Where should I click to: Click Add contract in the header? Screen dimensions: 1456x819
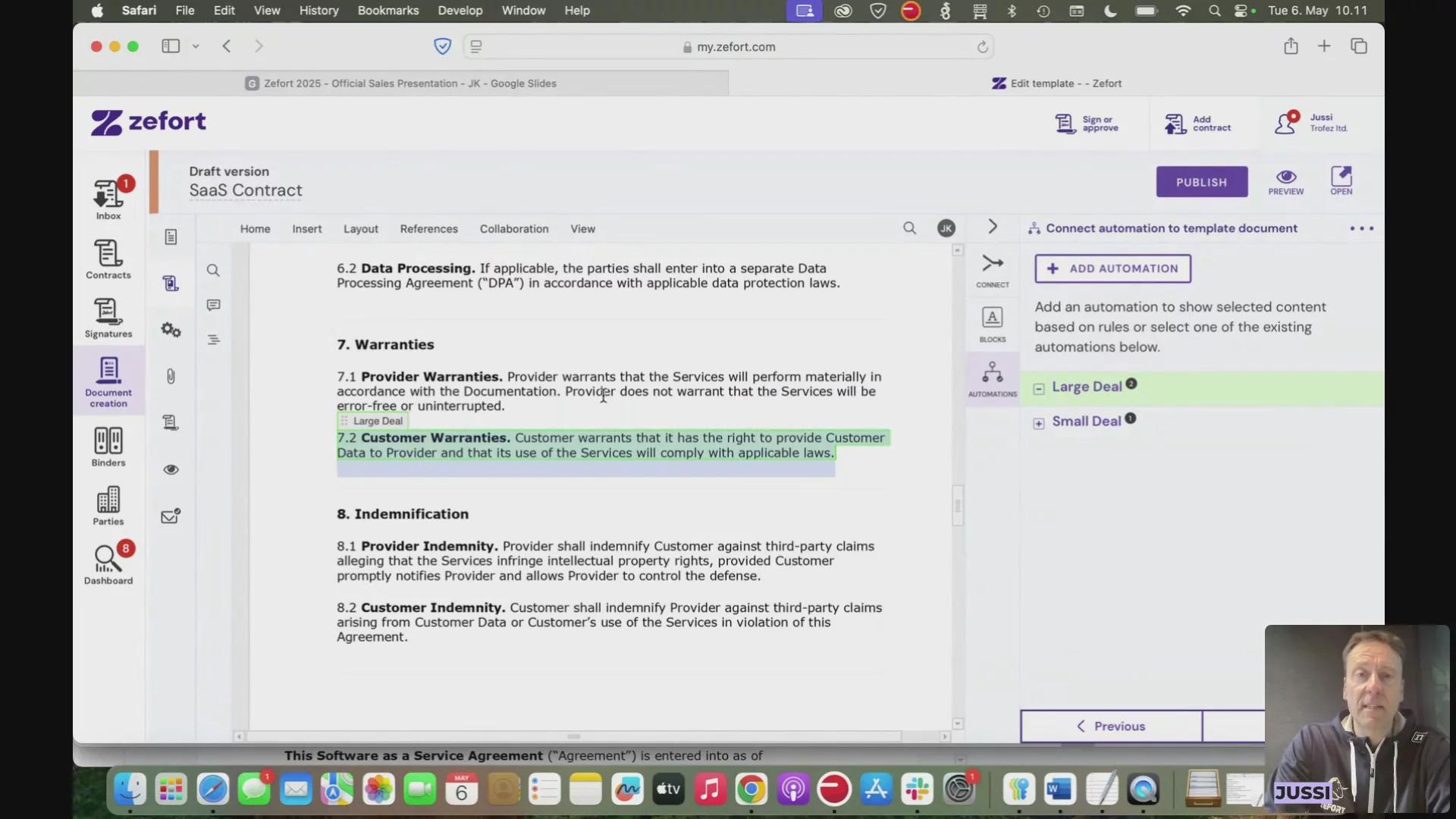[1197, 124]
